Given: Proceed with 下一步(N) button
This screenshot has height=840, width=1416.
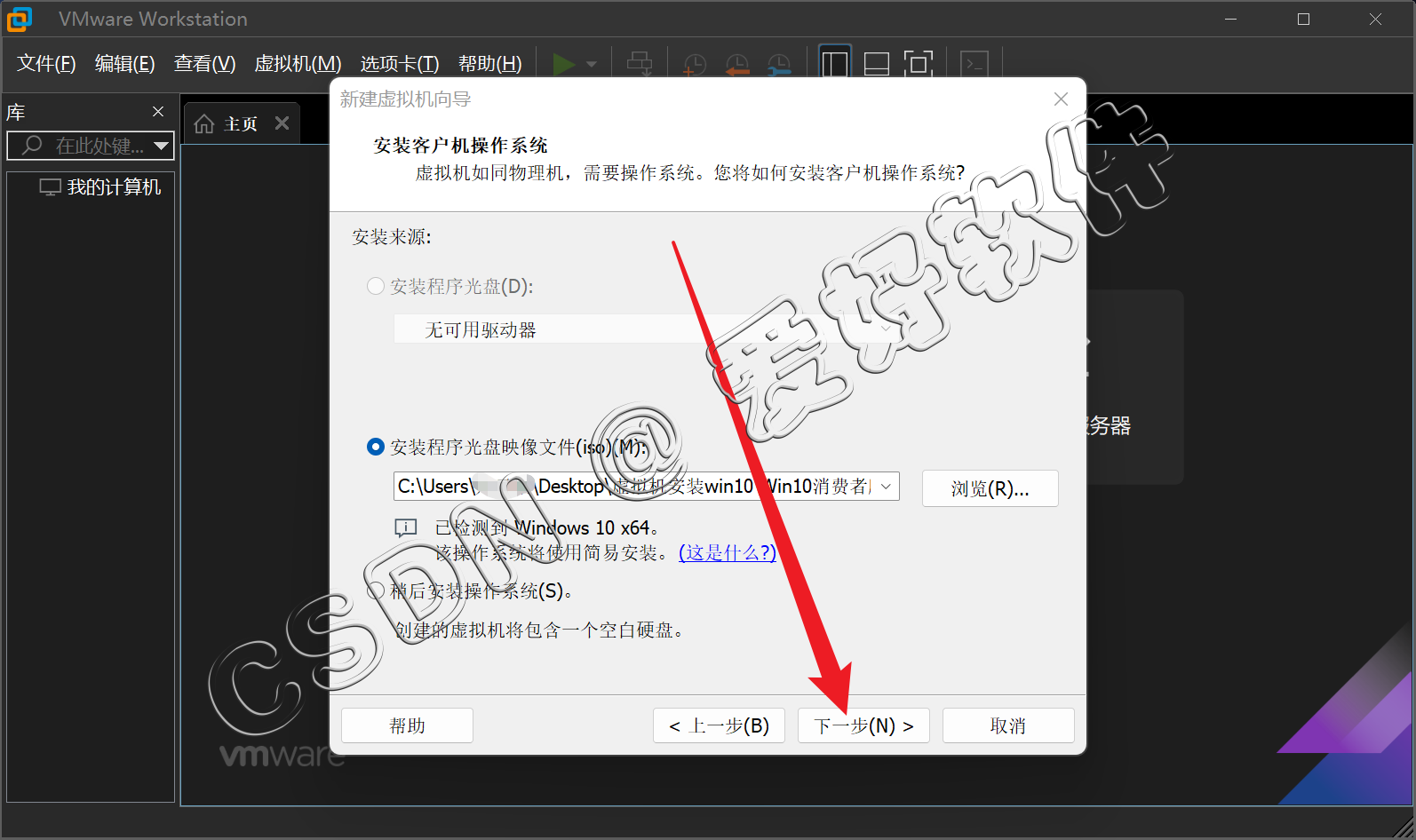Looking at the screenshot, I should 863,725.
